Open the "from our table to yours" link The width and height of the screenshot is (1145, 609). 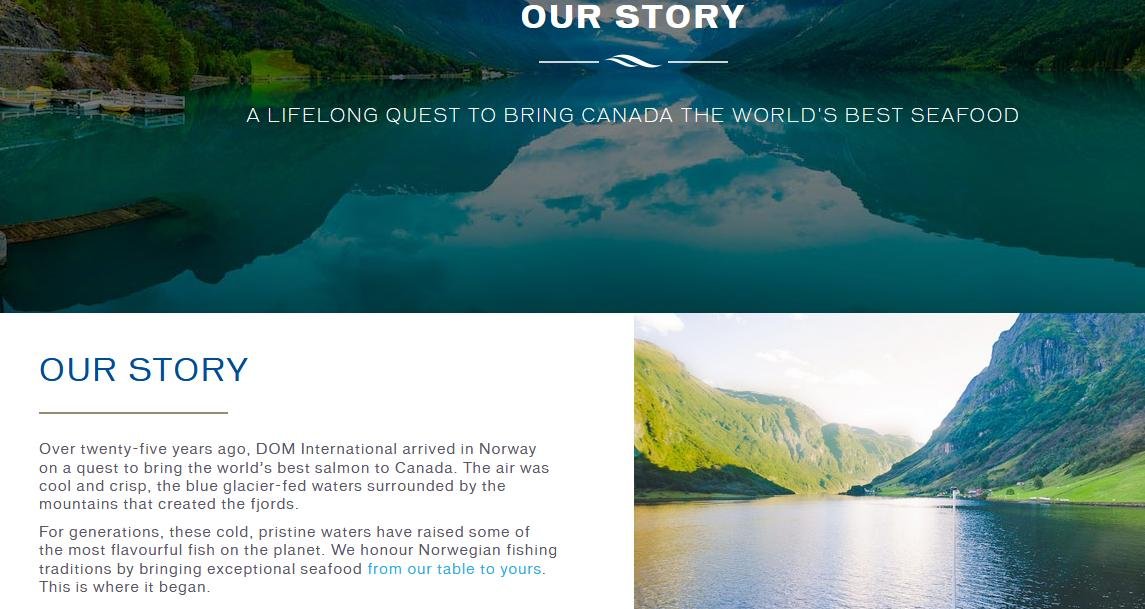pyautogui.click(x=454, y=569)
